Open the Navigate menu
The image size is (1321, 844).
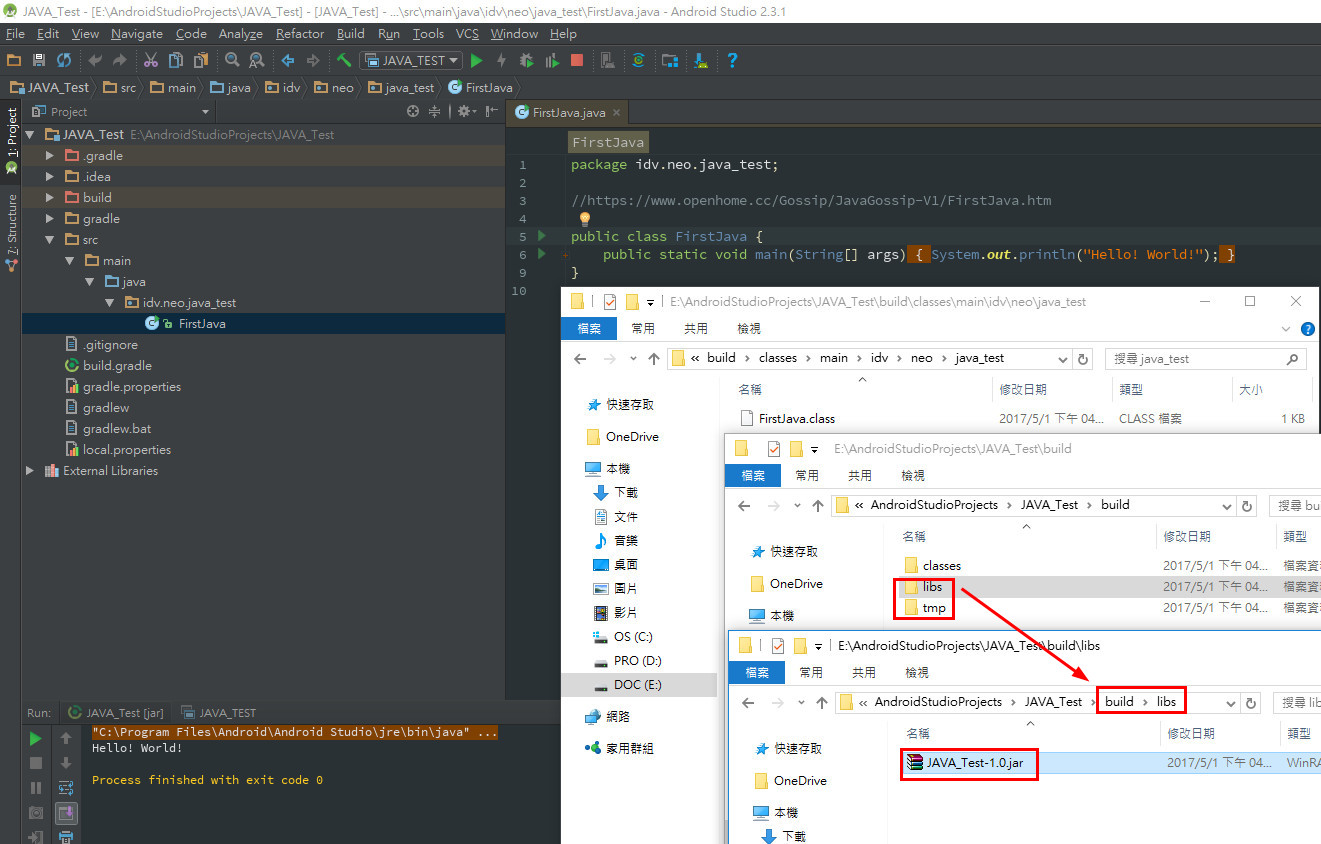click(136, 34)
